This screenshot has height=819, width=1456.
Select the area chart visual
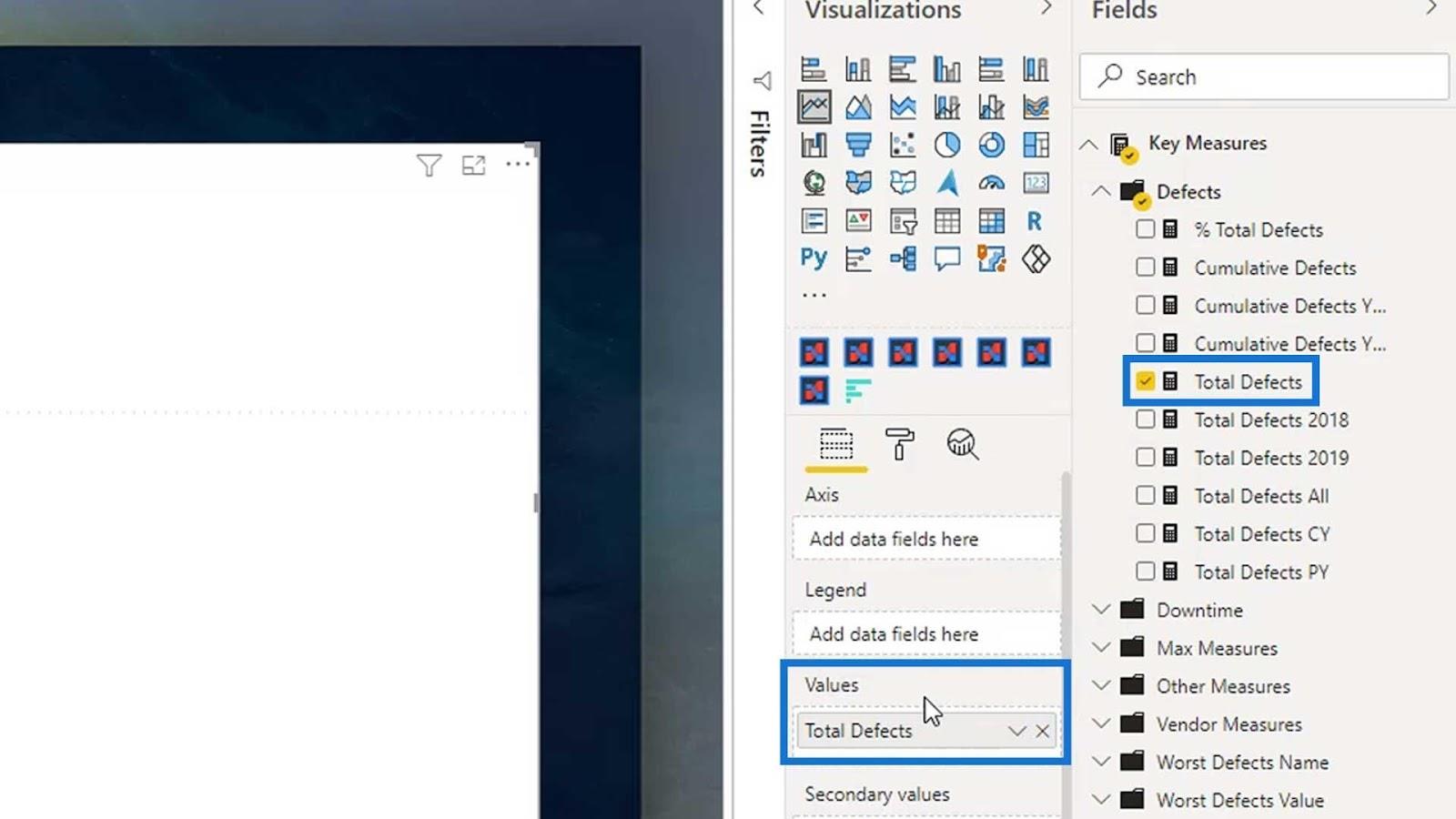(x=858, y=107)
